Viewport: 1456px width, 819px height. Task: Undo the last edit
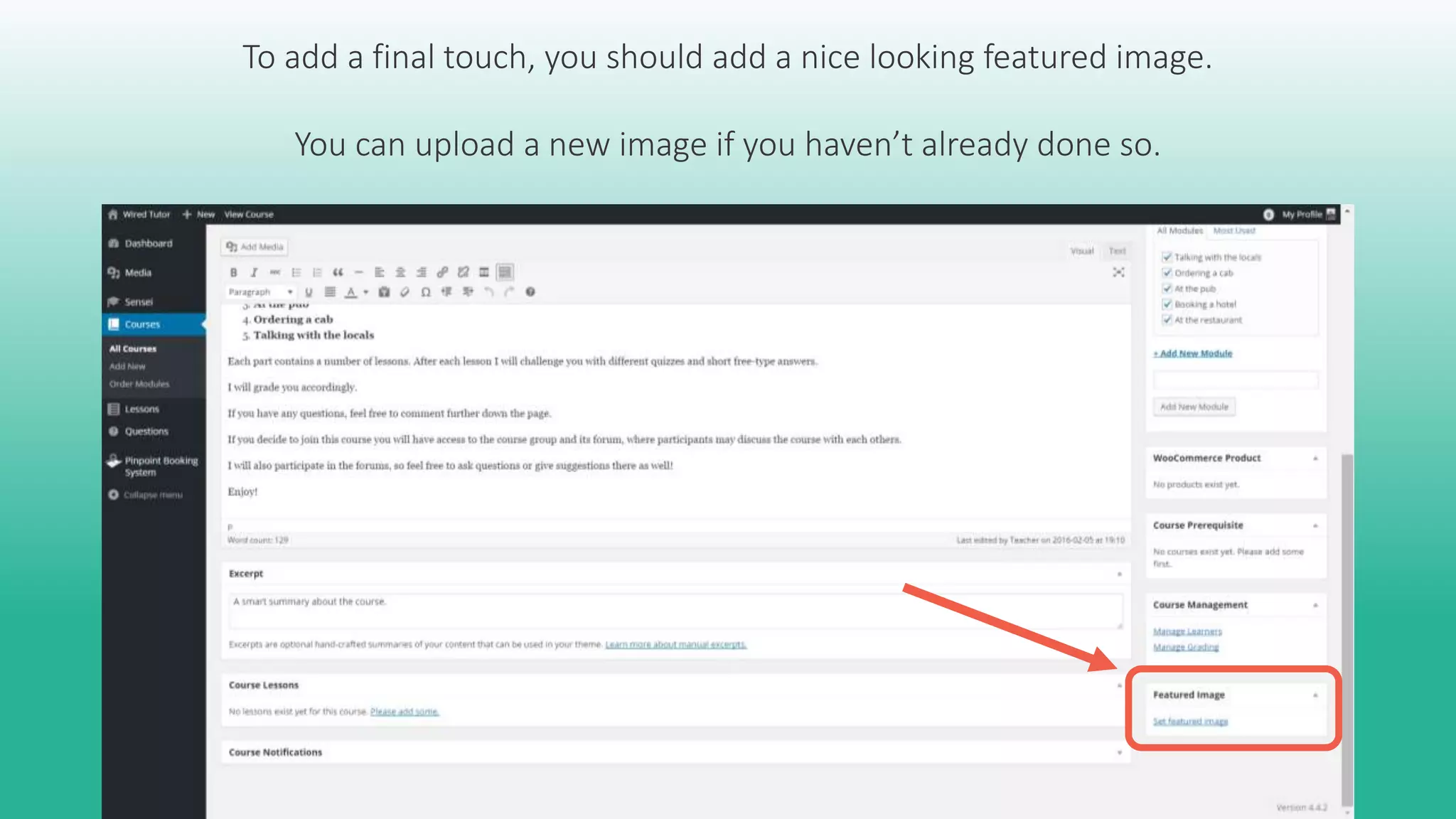click(x=488, y=292)
